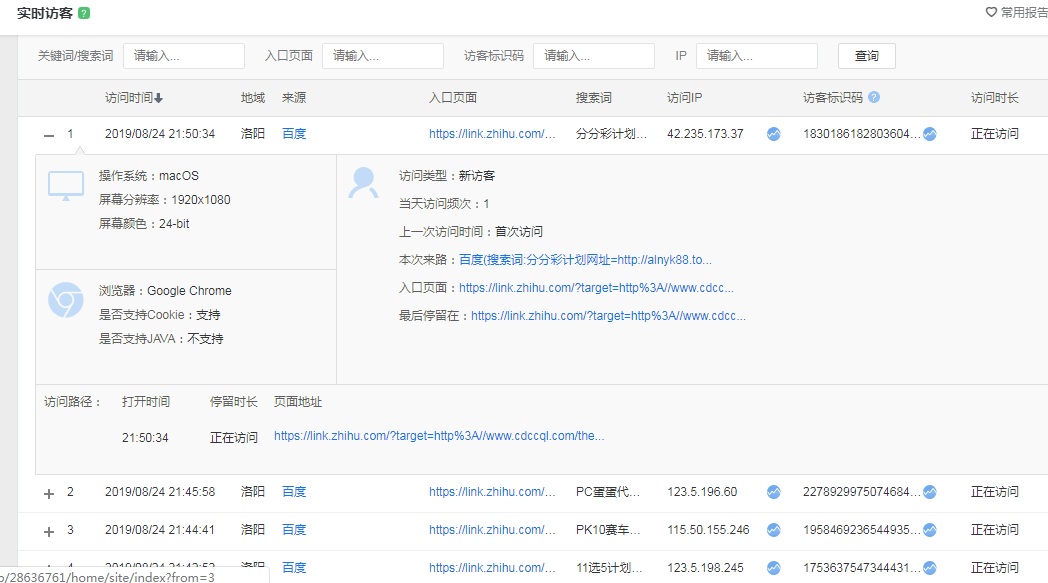Open 百度 source link in row 3
1048x583 pixels.
click(x=294, y=530)
